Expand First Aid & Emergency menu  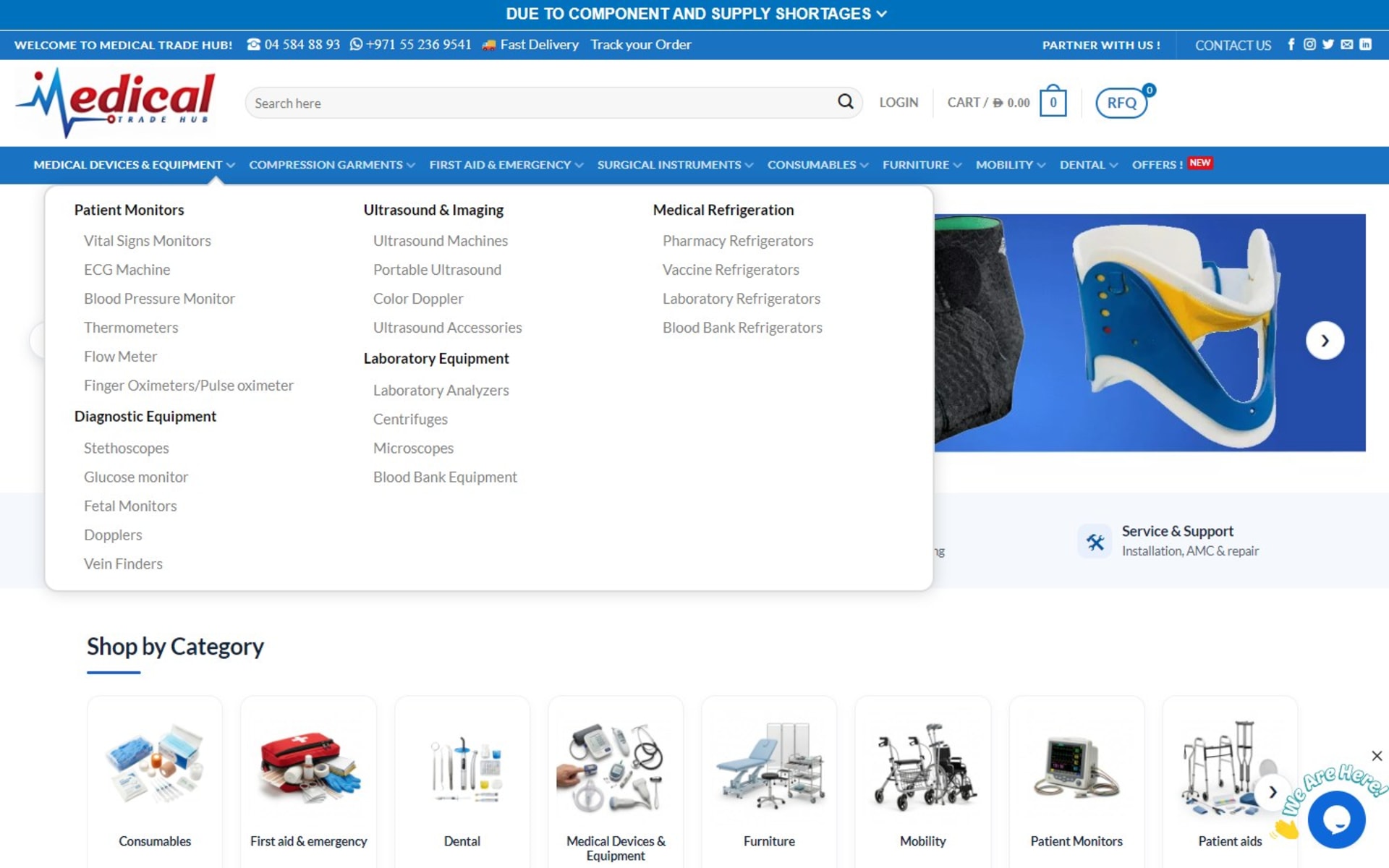[506, 165]
